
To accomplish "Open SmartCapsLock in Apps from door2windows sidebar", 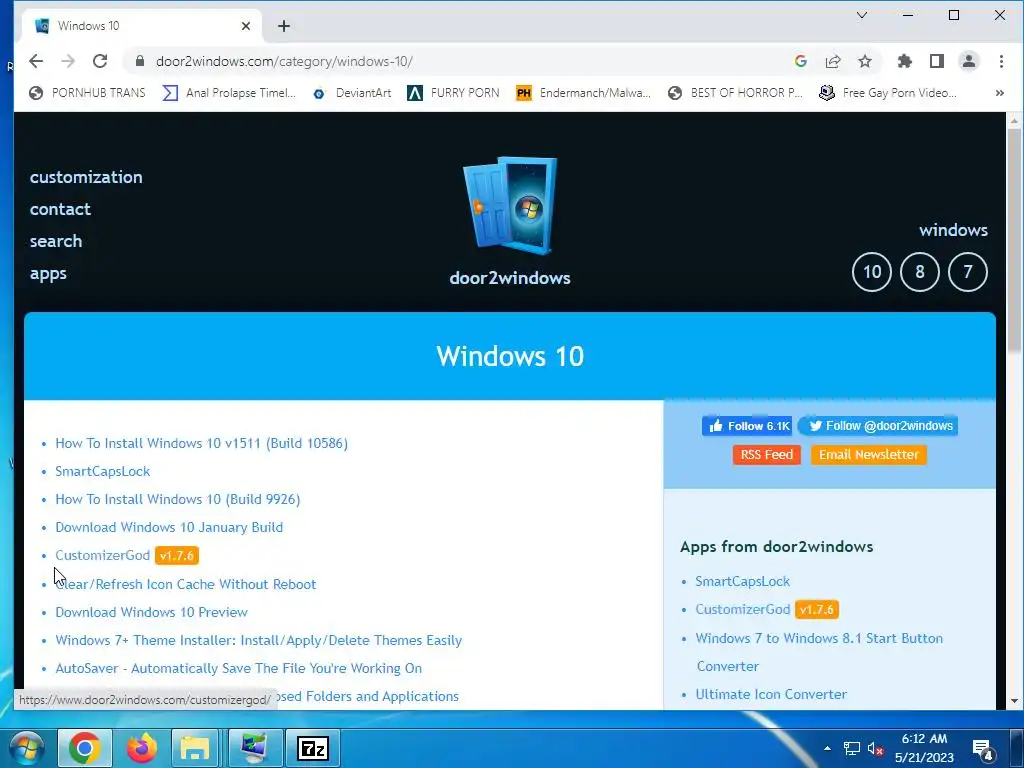I will click(743, 581).
